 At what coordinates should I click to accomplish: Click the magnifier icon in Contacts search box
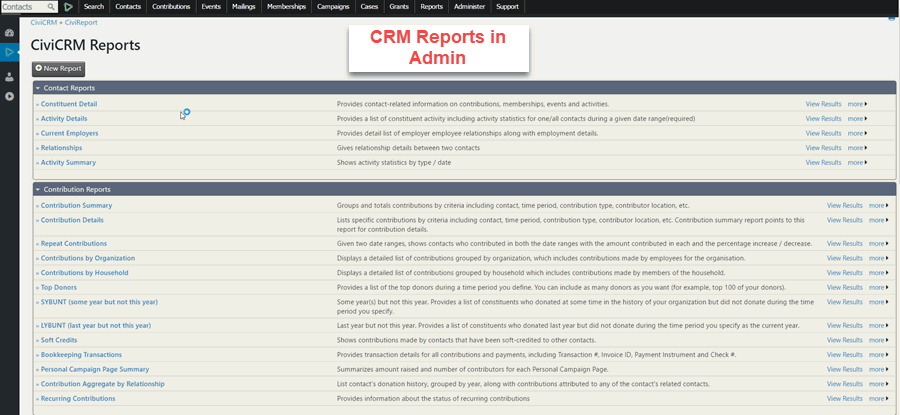pos(51,7)
